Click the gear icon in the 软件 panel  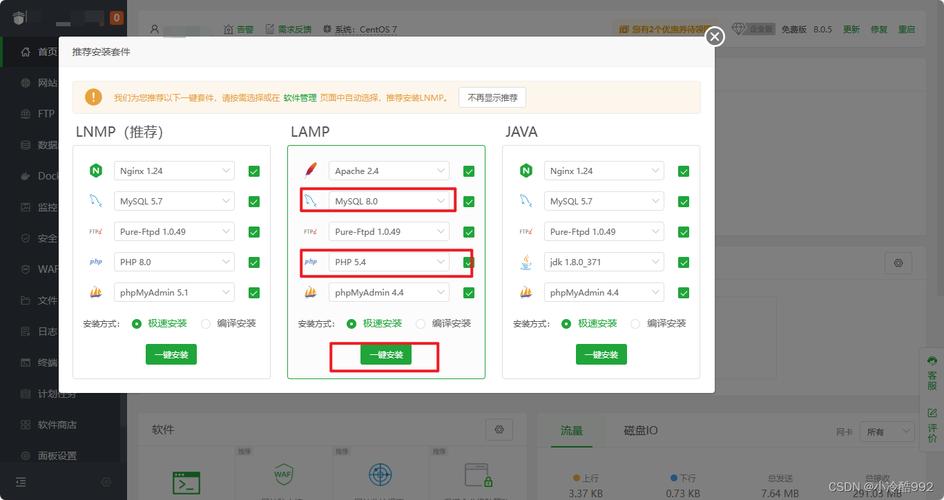(499, 430)
